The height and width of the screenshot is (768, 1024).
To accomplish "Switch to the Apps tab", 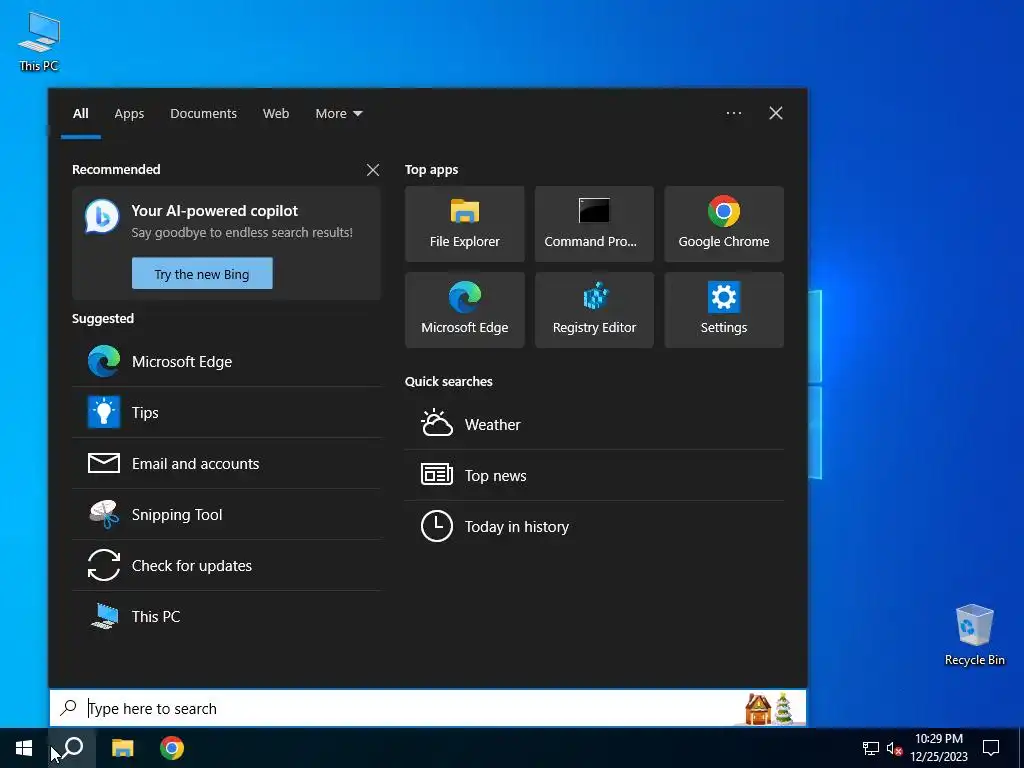I will point(129,114).
